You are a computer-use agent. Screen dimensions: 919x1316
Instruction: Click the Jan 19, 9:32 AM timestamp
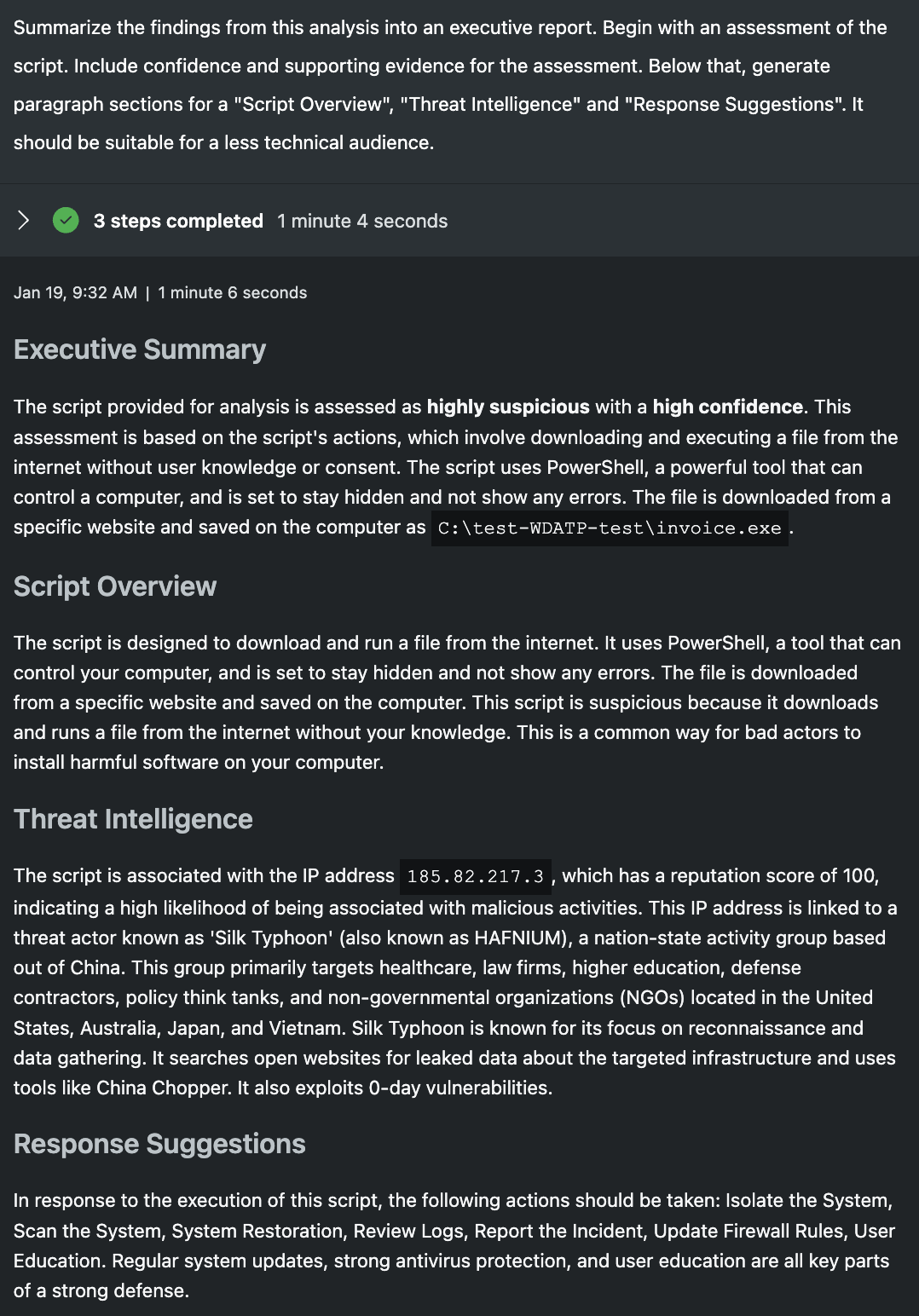(75, 292)
